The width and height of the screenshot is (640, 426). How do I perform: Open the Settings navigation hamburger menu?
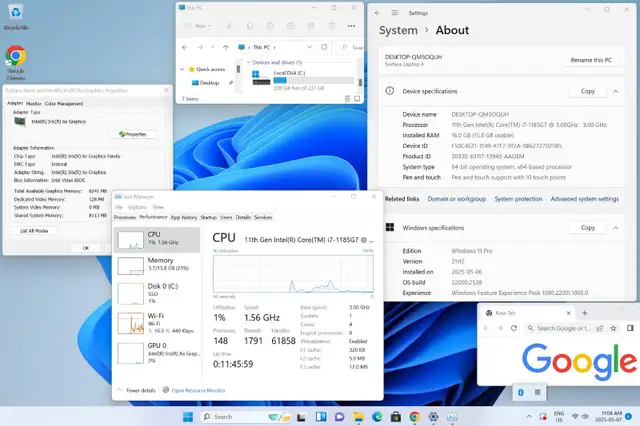click(395, 13)
